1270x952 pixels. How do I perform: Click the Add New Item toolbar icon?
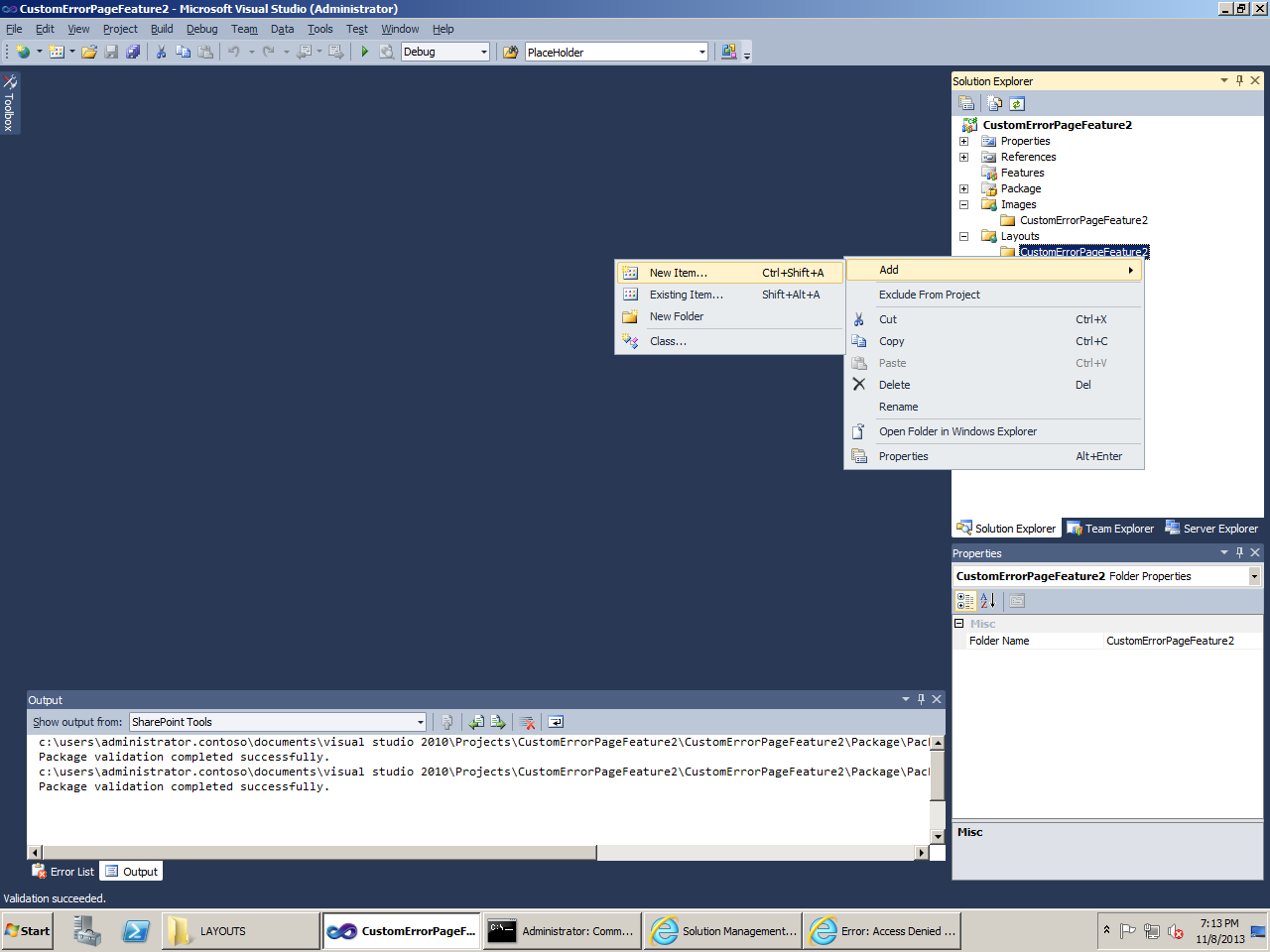[x=57, y=52]
